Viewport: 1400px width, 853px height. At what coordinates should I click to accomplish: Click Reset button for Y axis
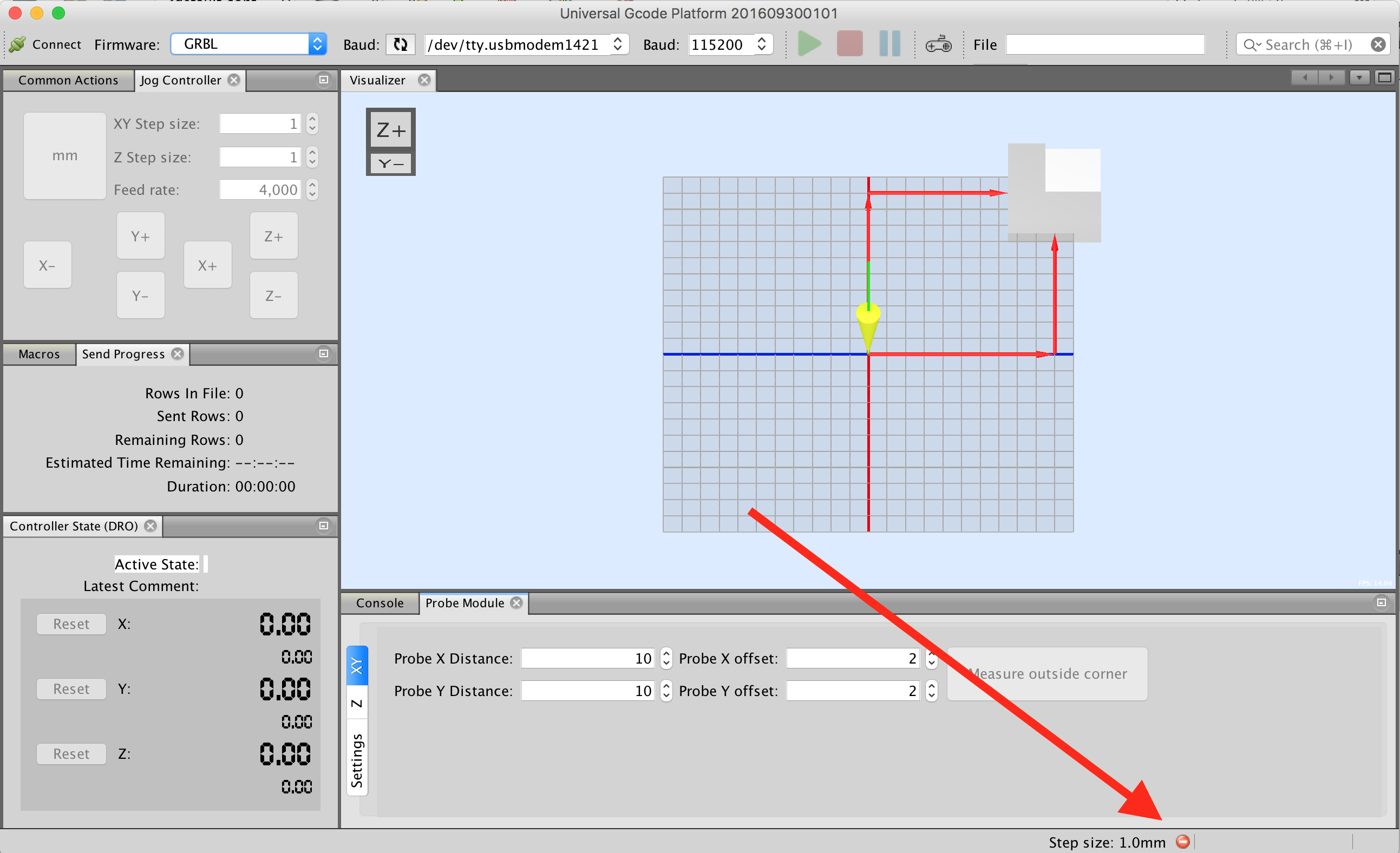[69, 690]
